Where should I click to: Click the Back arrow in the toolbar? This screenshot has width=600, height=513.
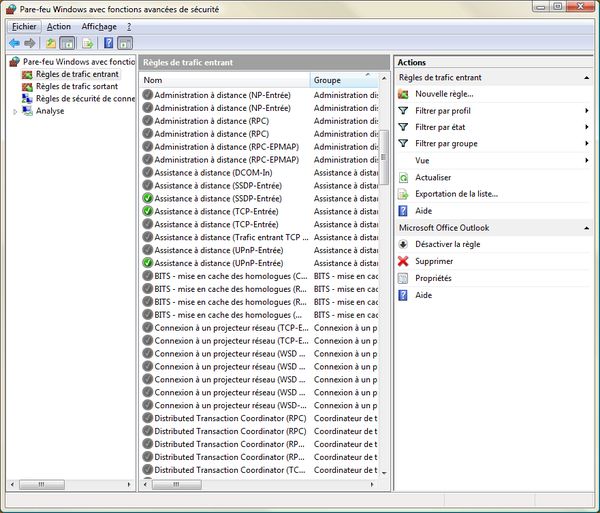(x=14, y=43)
